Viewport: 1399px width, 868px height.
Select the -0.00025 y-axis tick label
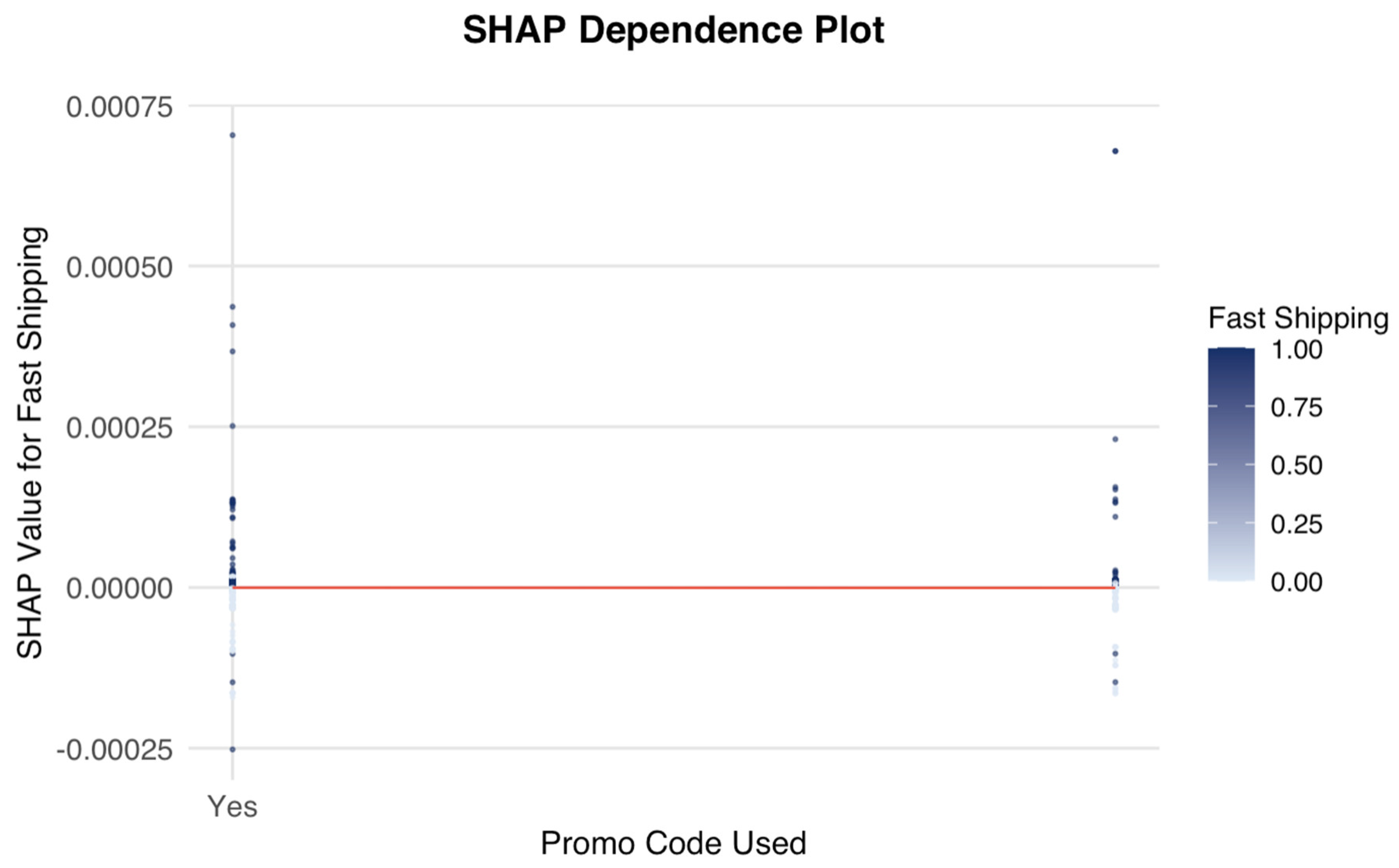(x=115, y=750)
